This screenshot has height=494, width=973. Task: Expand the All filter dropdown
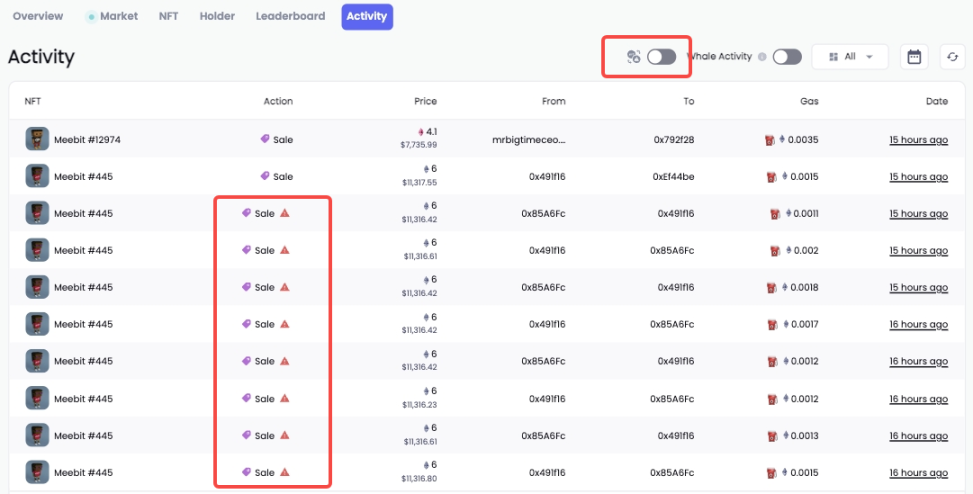coord(849,57)
